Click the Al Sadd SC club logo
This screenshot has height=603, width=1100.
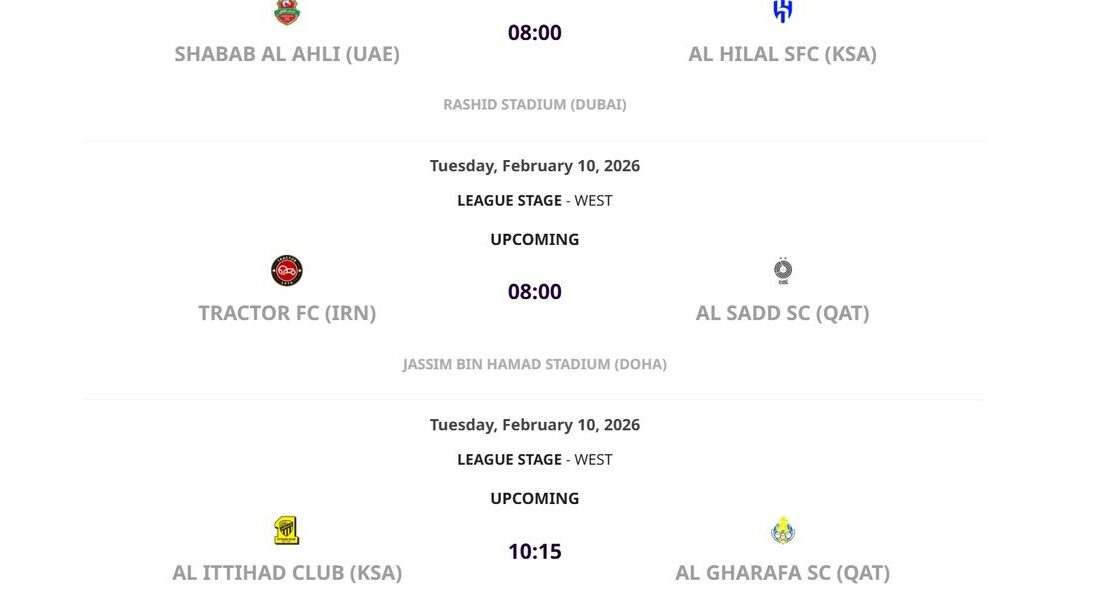[783, 271]
